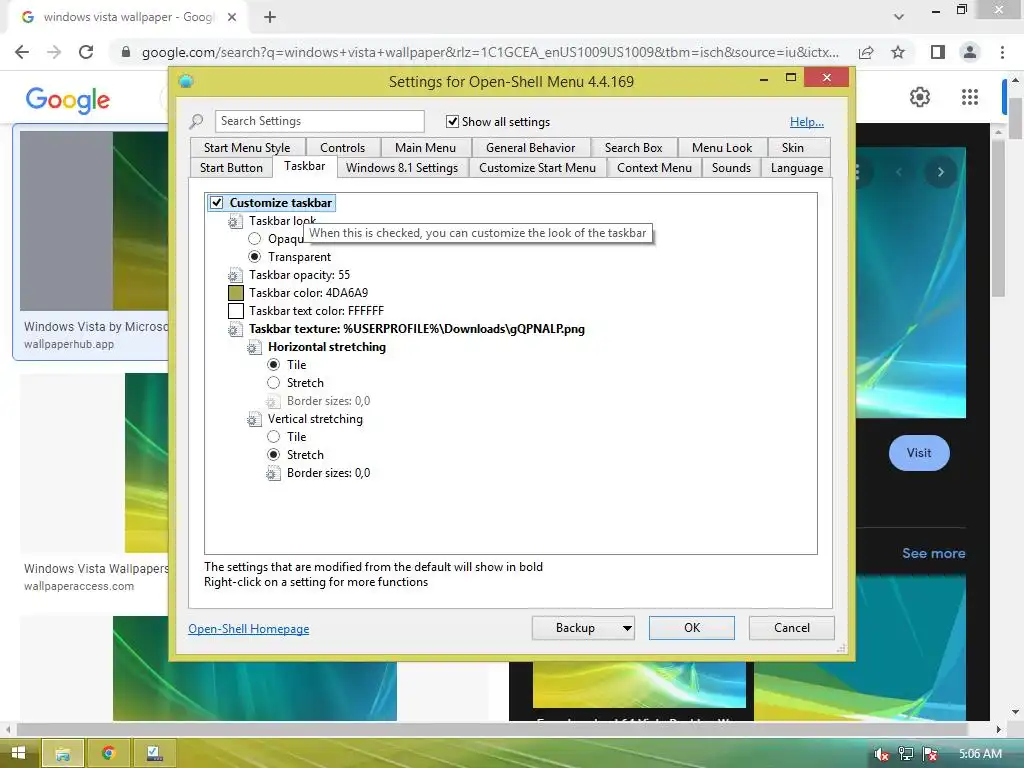Select Stretch under Horizontal stretching
Viewport: 1024px width, 768px height.
274,383
